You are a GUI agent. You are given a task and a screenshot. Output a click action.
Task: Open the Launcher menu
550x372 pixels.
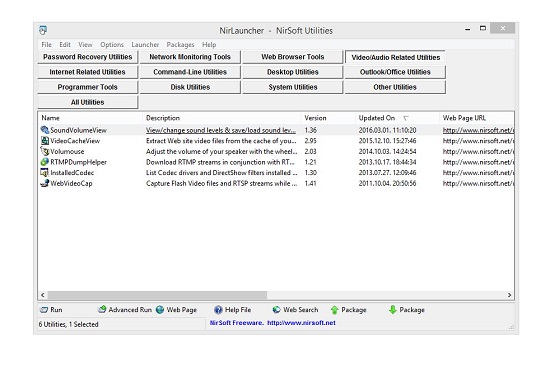click(145, 45)
